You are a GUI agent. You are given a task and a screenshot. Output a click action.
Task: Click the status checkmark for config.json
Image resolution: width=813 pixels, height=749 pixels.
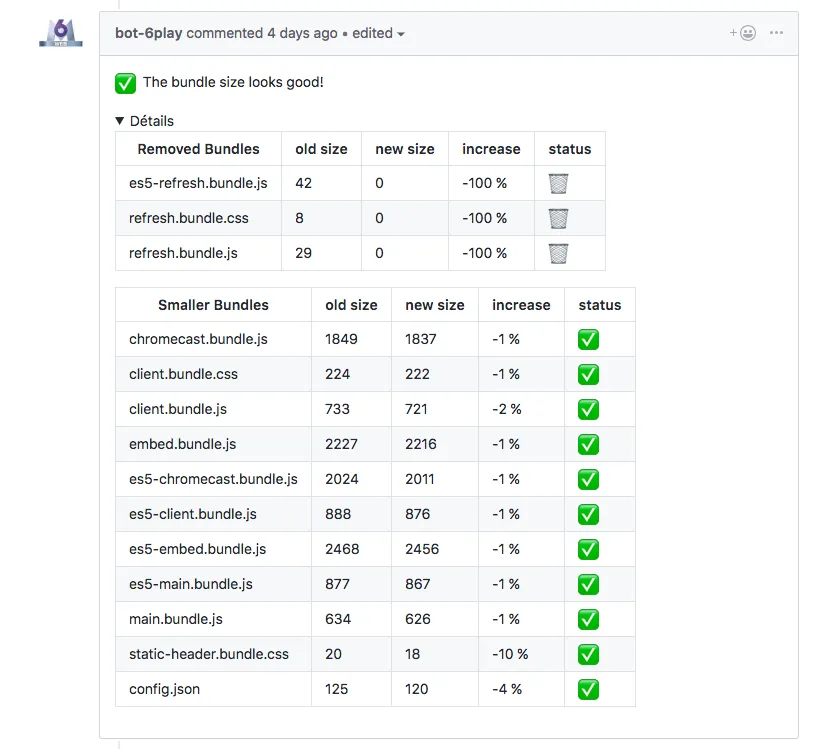pos(588,689)
